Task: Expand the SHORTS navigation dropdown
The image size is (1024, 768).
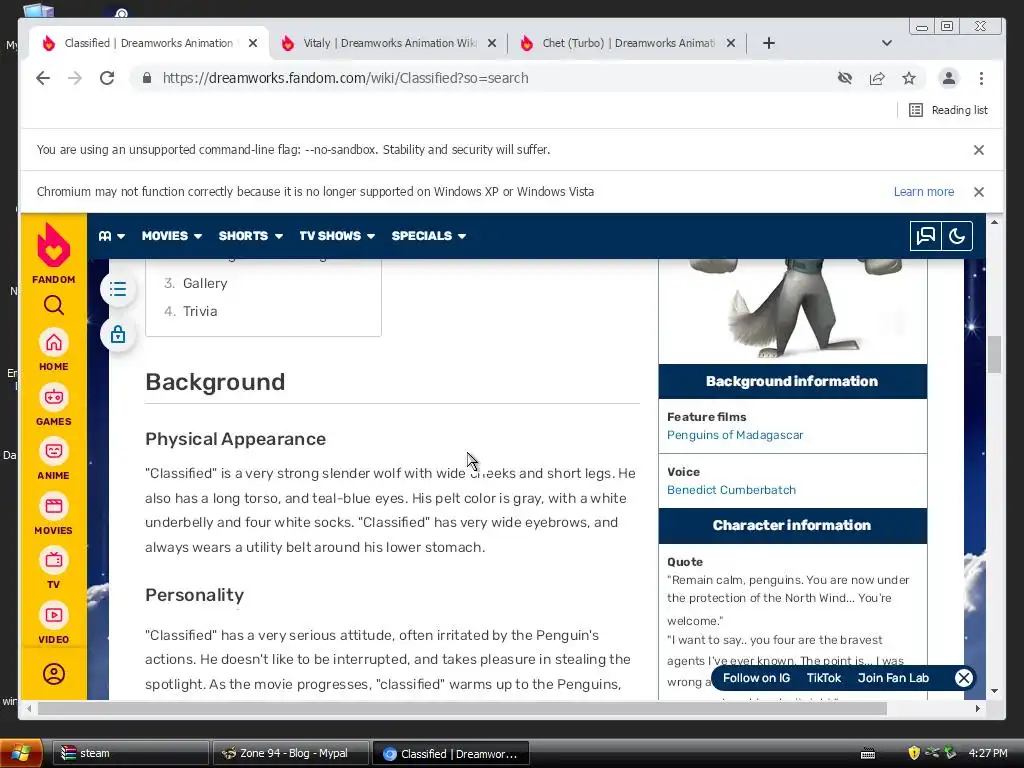Action: (x=250, y=236)
